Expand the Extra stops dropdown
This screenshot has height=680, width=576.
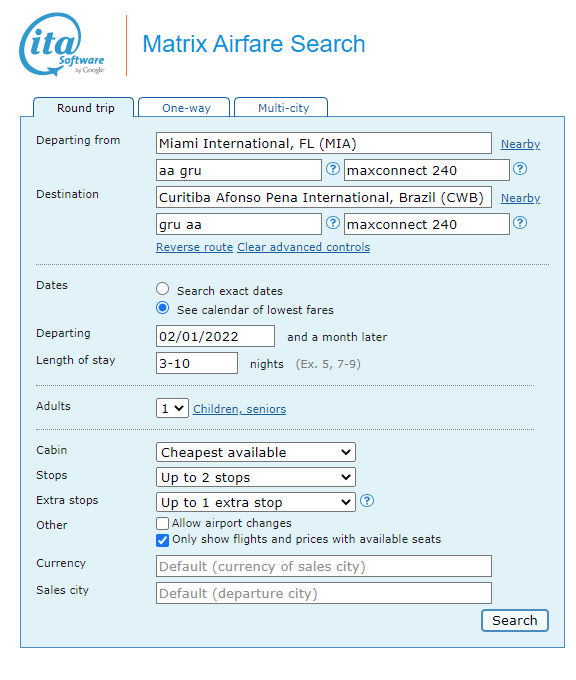point(255,502)
